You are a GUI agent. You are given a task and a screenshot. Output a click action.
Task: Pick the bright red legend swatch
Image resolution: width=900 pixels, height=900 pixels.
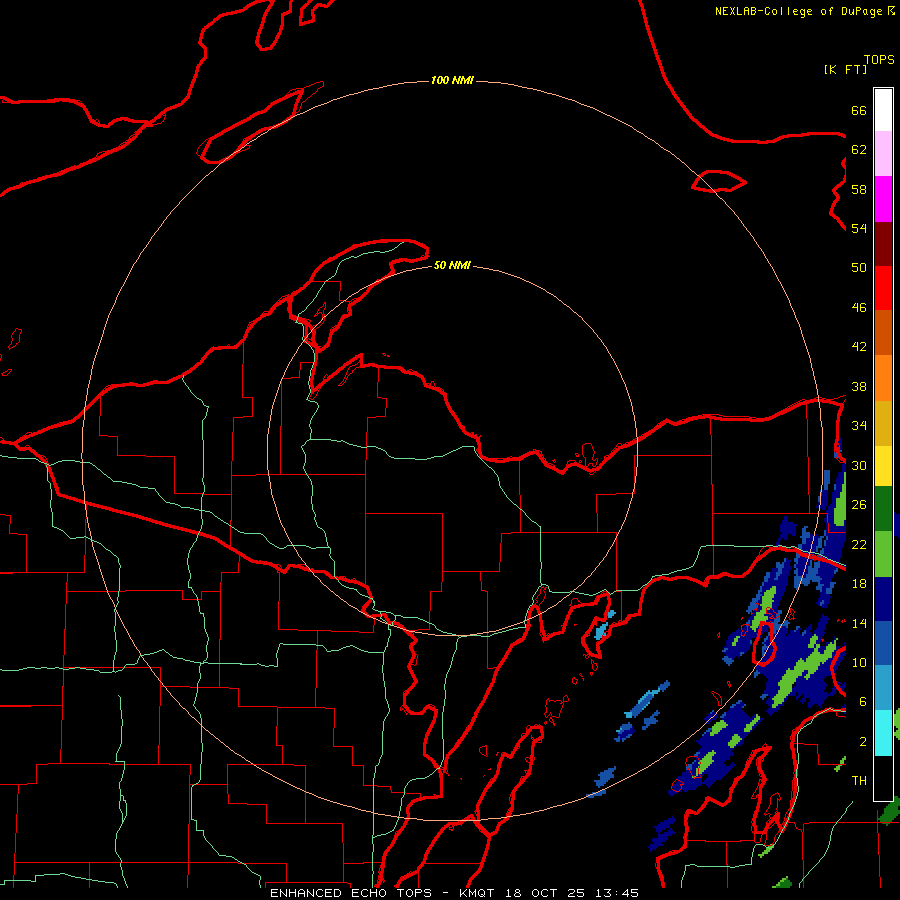tap(883, 288)
